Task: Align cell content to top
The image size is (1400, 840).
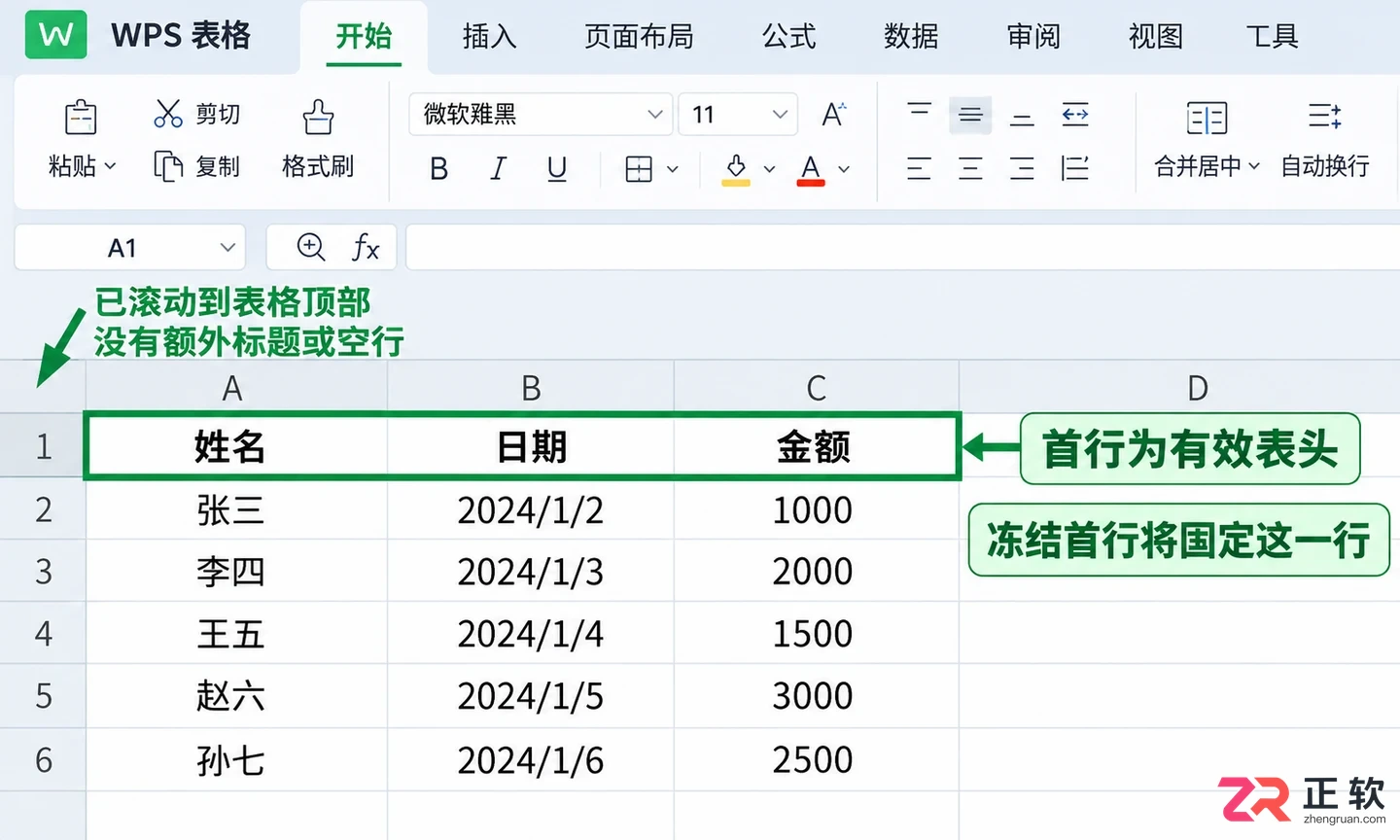Action: point(919,110)
